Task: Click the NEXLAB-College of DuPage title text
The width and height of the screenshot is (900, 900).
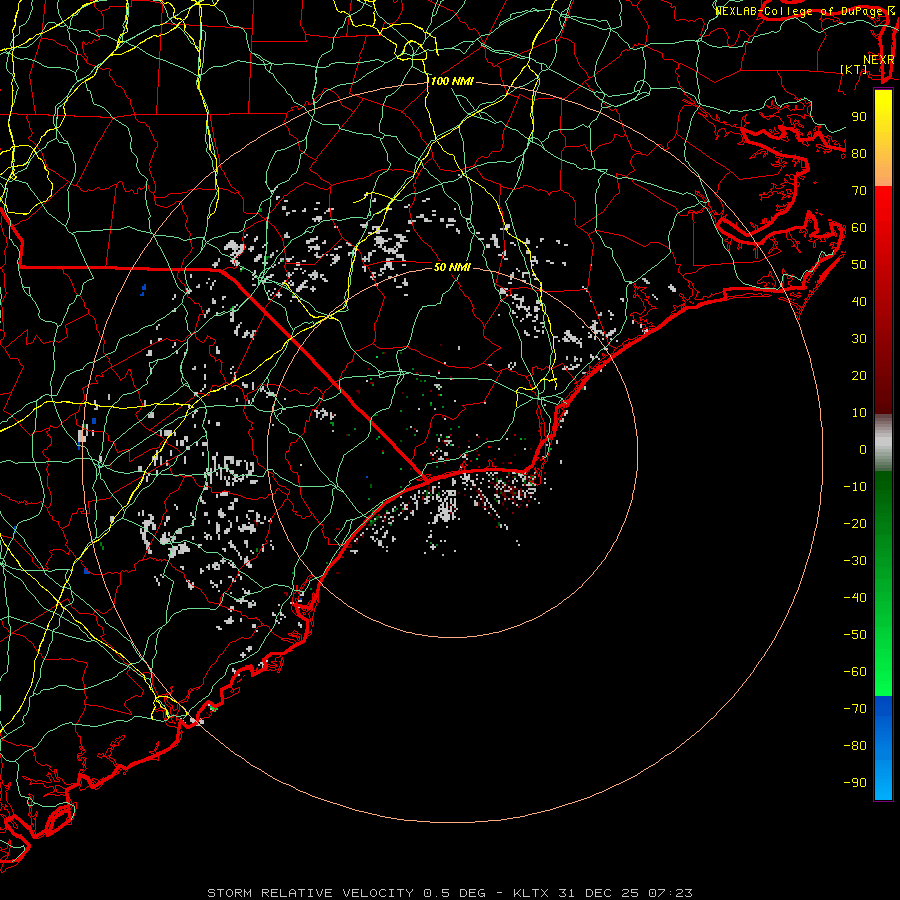Action: pos(804,11)
